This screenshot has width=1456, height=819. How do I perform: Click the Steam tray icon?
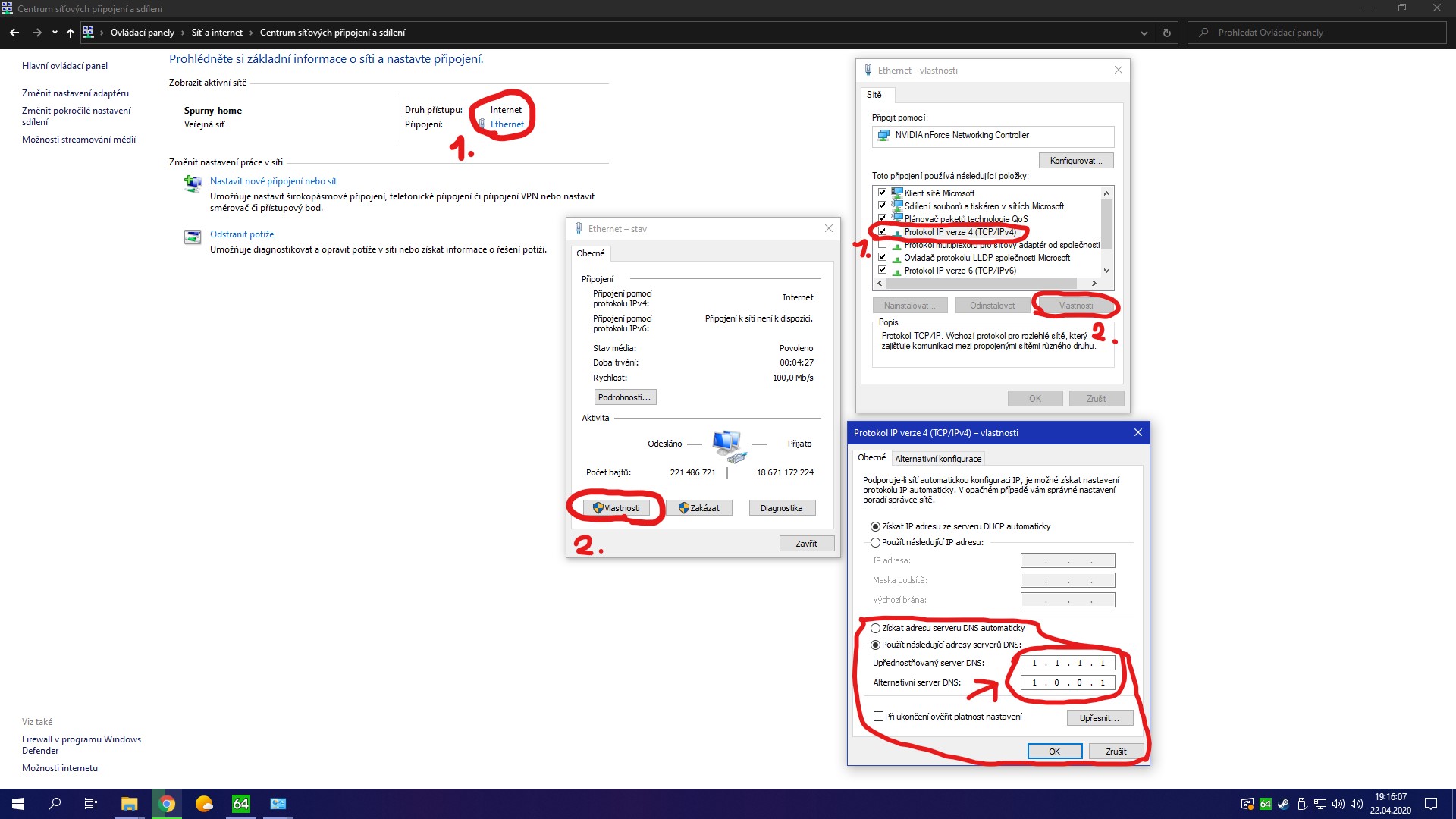[x=1283, y=804]
